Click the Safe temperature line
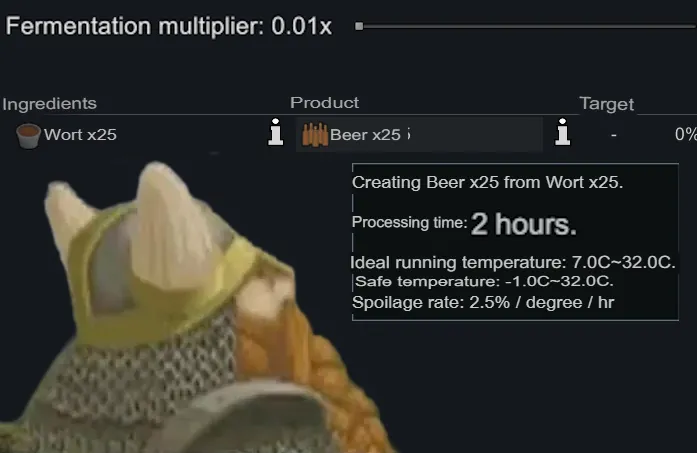Image resolution: width=697 pixels, height=453 pixels. (x=484, y=281)
